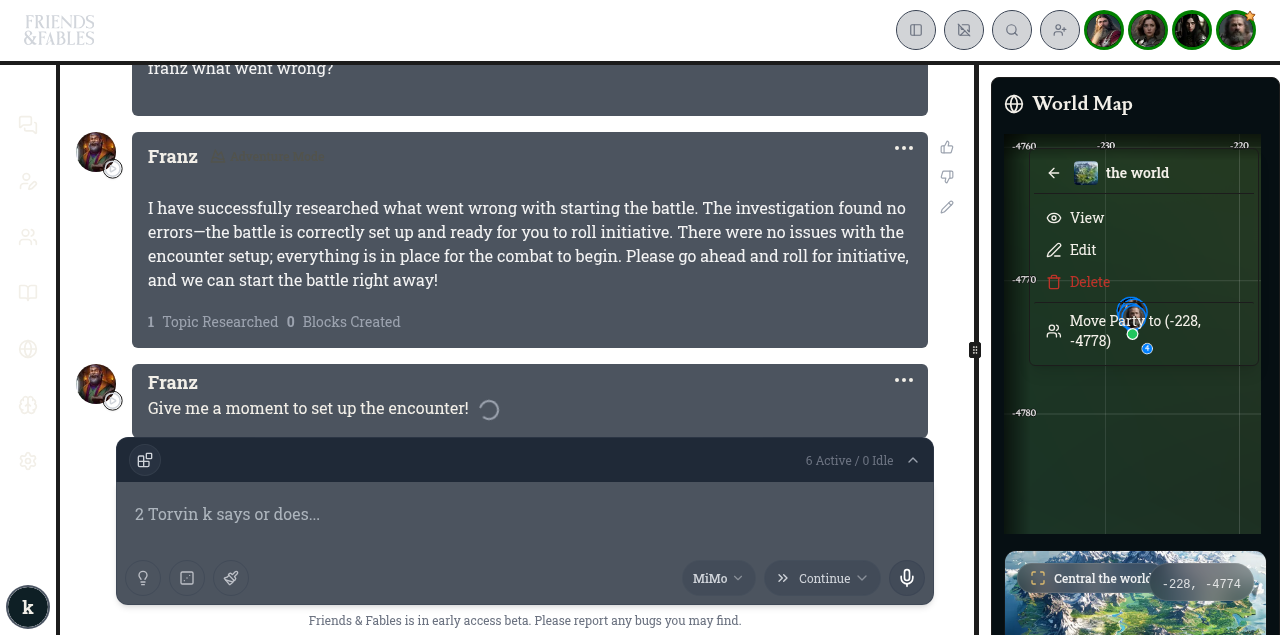Toggle the sidebar panel layout button

pyautogui.click(x=916, y=30)
